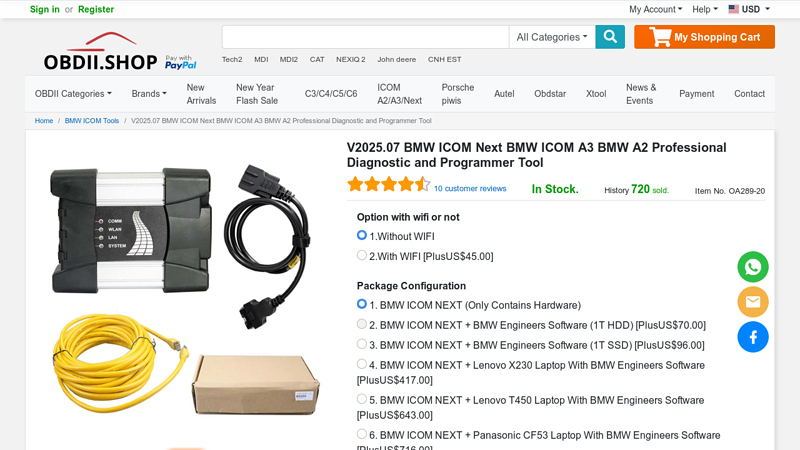
Task: Click the orange email contact icon
Action: pyautogui.click(x=753, y=302)
